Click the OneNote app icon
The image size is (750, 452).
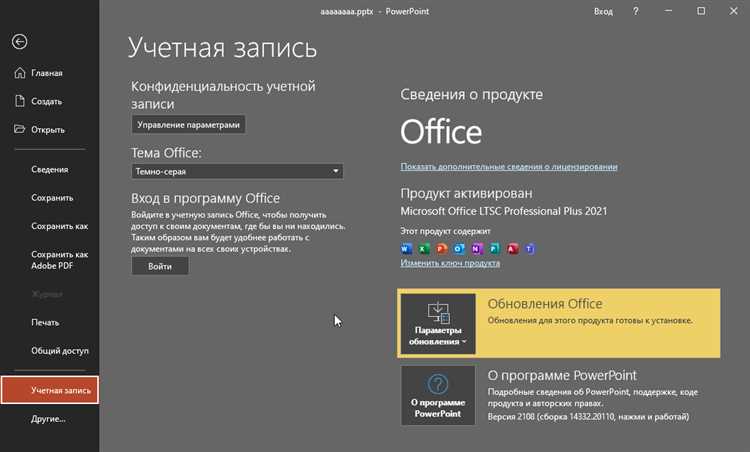(x=477, y=249)
